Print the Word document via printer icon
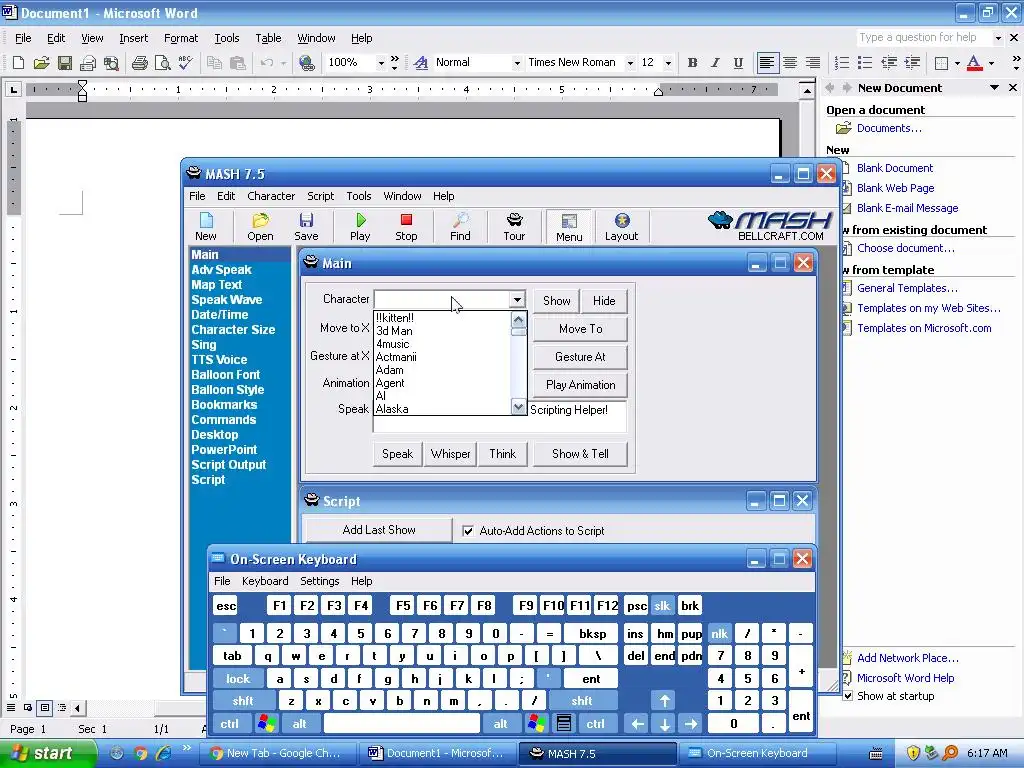 click(x=139, y=63)
